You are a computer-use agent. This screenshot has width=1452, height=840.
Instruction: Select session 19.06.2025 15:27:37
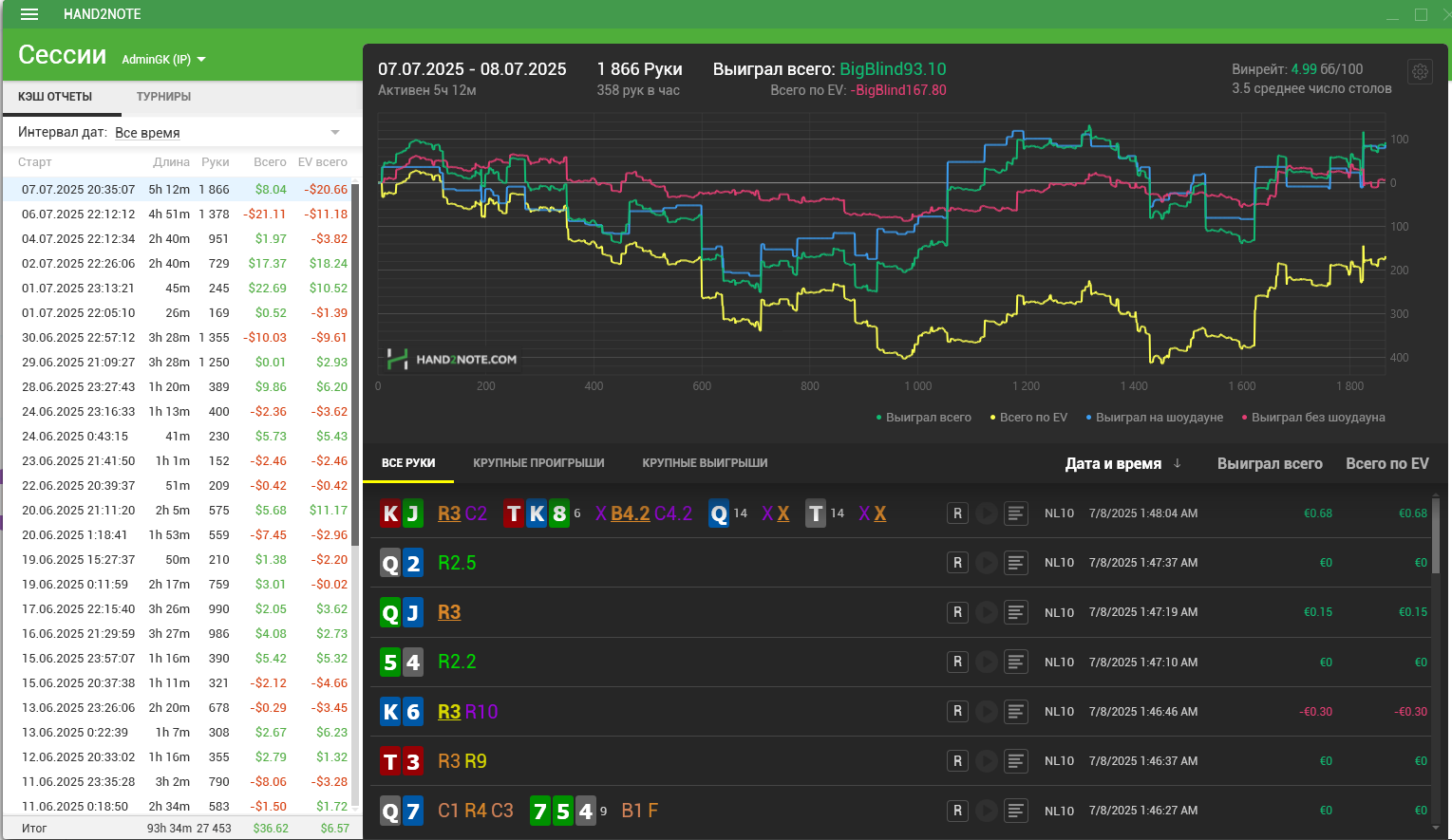pos(177,560)
